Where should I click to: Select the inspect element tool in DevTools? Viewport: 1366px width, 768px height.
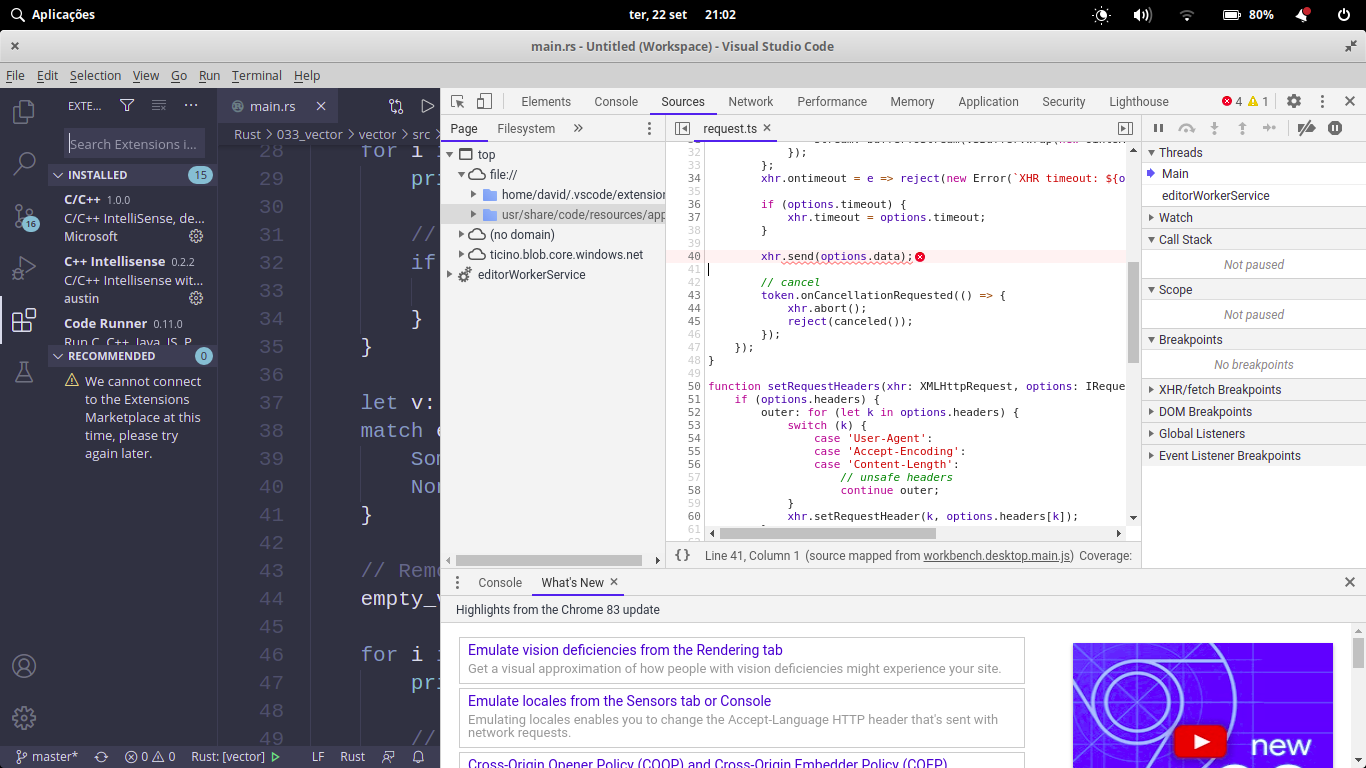click(x=459, y=101)
